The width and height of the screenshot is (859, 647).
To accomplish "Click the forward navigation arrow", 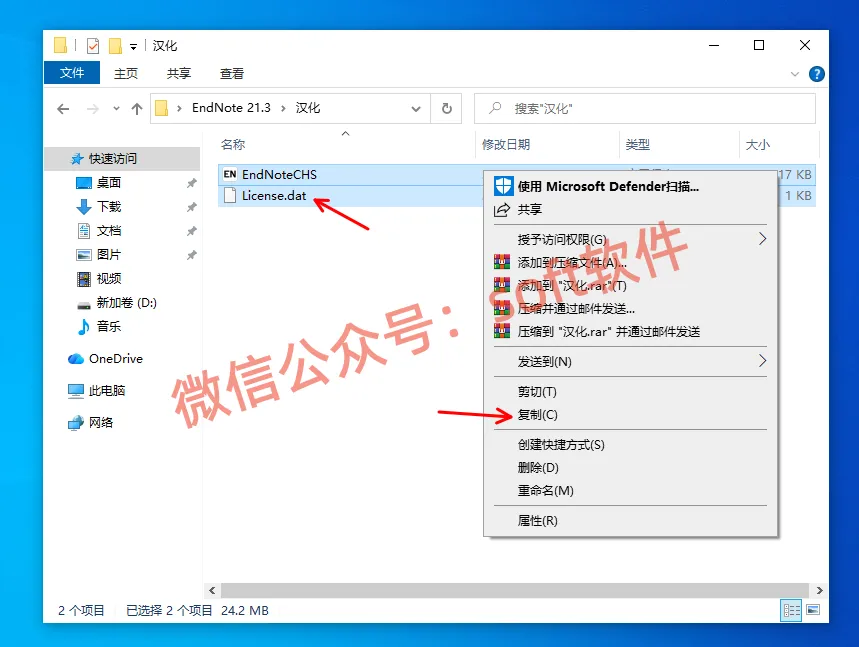I will pyautogui.click(x=93, y=109).
